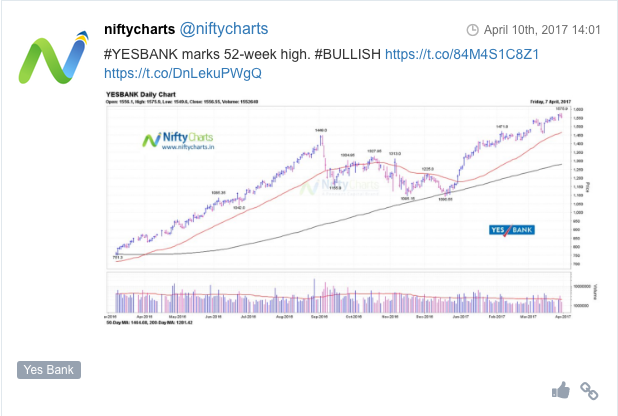Click the YESBANK Daily Chart title
The height and width of the screenshot is (416, 618).
click(141, 94)
